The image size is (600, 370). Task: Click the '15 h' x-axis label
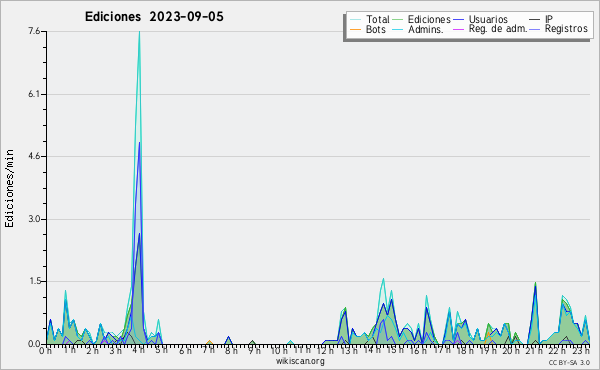394,350
